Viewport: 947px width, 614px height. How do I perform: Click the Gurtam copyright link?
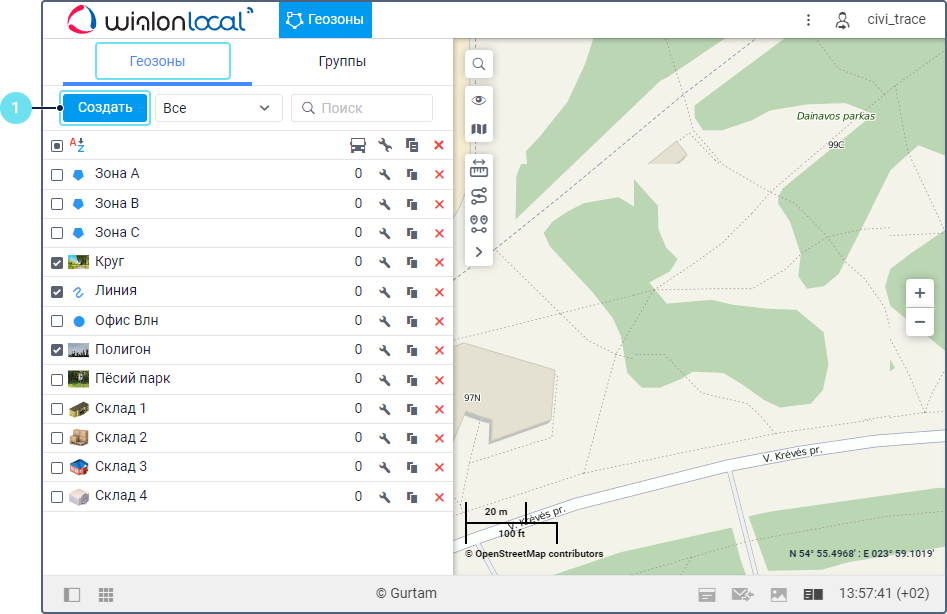[x=406, y=593]
